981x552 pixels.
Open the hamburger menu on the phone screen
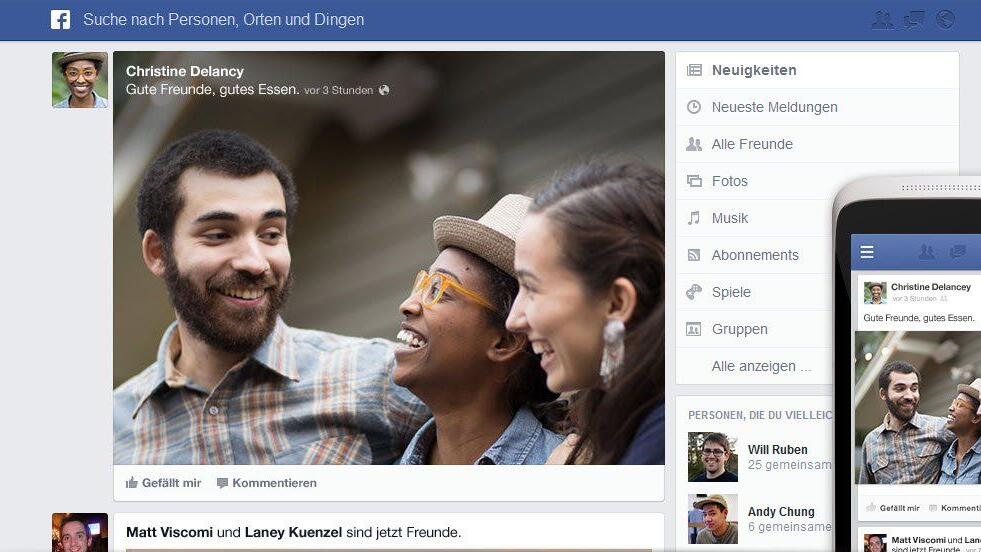(x=867, y=252)
